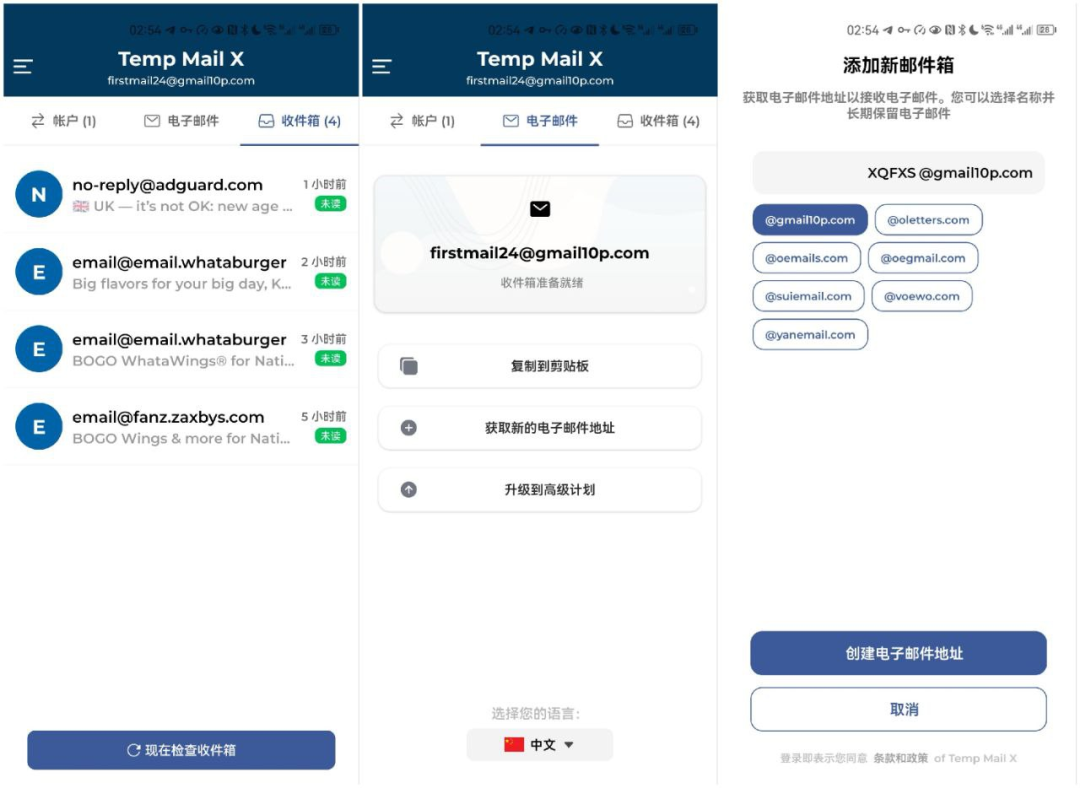
Task: Select 收件箱 (4) tab in left screen
Action: pos(299,121)
